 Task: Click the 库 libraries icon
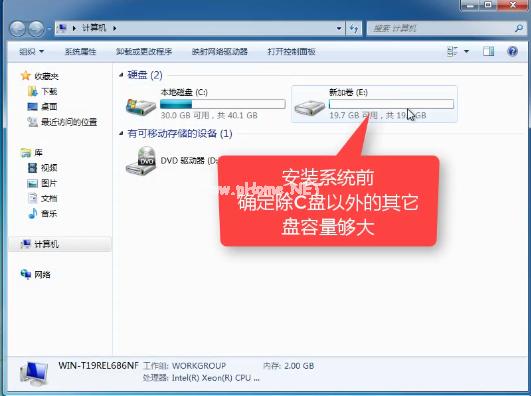point(26,153)
